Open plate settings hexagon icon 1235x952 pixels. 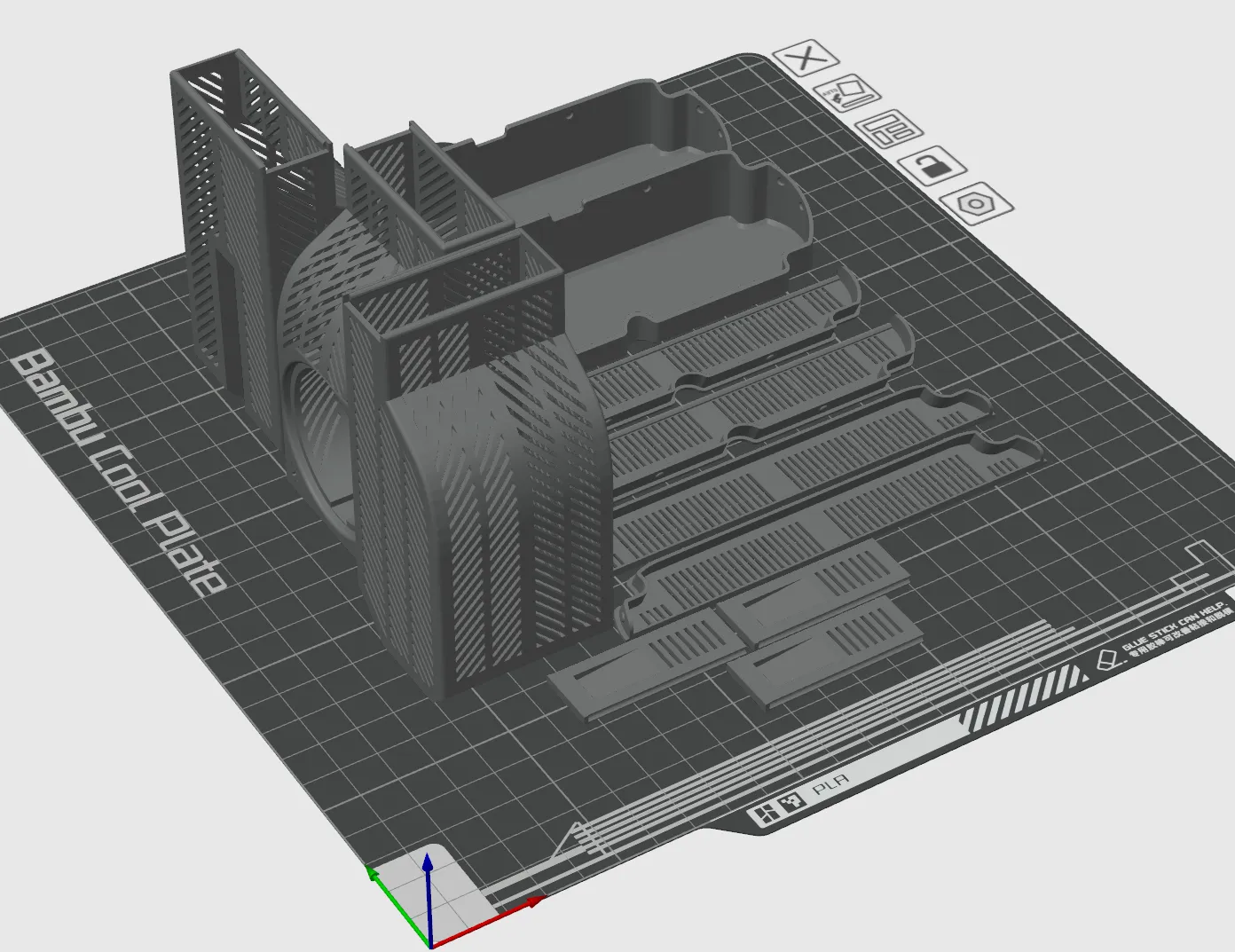(977, 204)
